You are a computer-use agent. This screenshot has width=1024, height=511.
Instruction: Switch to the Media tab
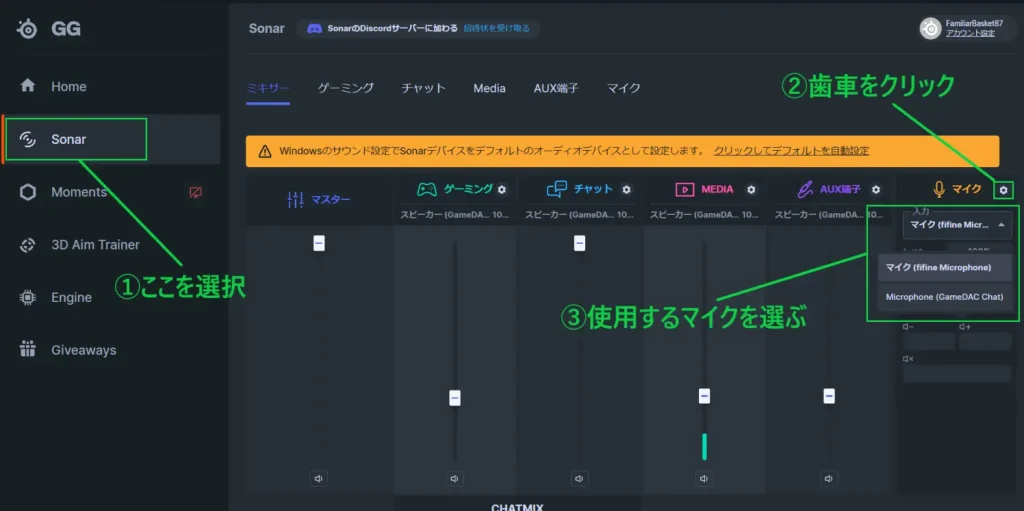tap(489, 88)
